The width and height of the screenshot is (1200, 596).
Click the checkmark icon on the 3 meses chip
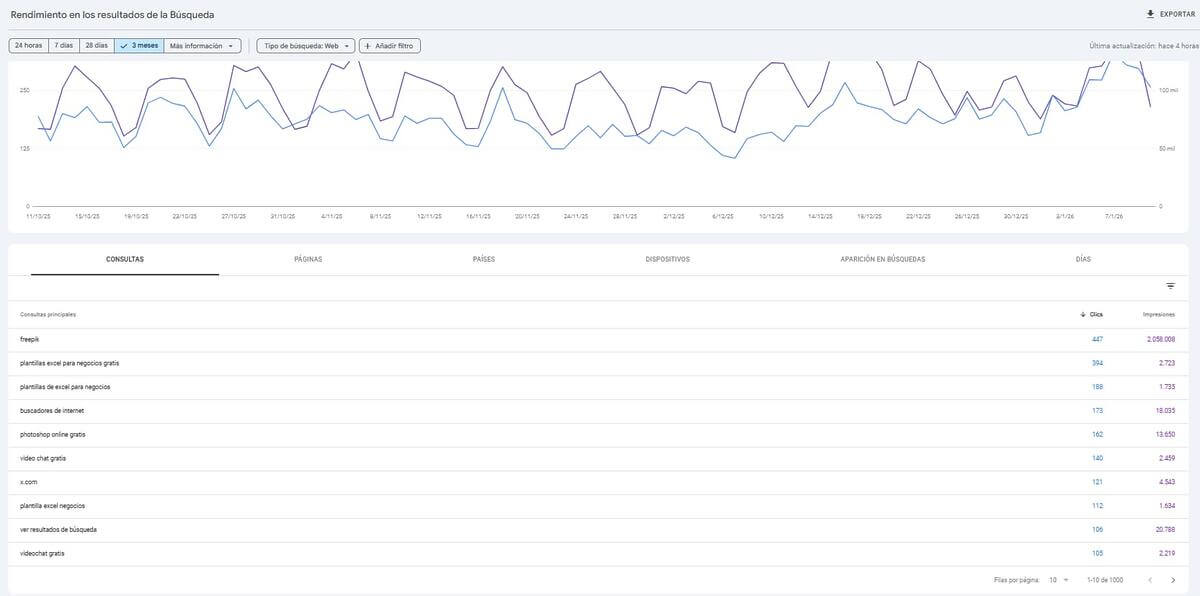pyautogui.click(x=122, y=43)
